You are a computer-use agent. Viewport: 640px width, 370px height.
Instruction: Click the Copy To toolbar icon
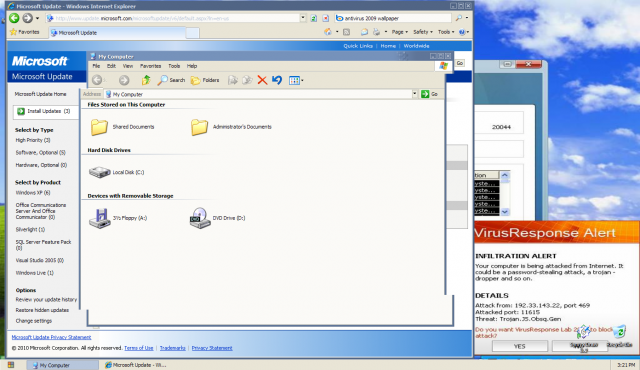(247, 80)
